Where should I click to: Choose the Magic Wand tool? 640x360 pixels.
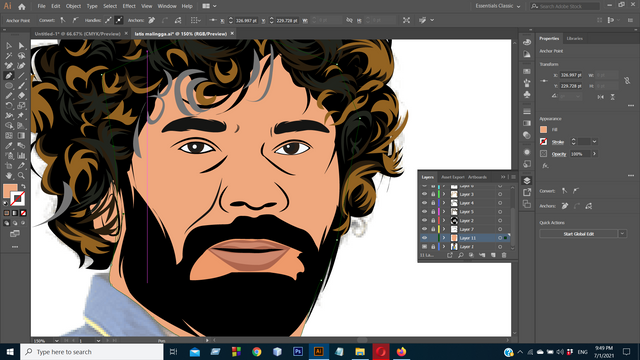(x=9, y=56)
